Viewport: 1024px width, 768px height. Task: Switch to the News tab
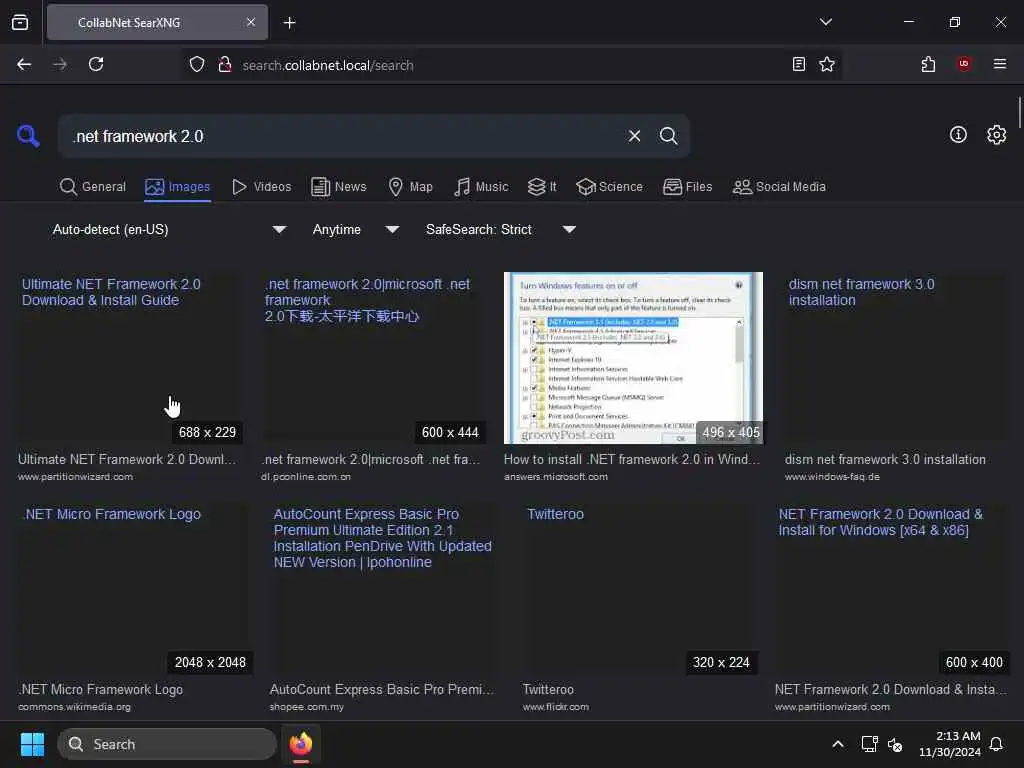tap(339, 187)
